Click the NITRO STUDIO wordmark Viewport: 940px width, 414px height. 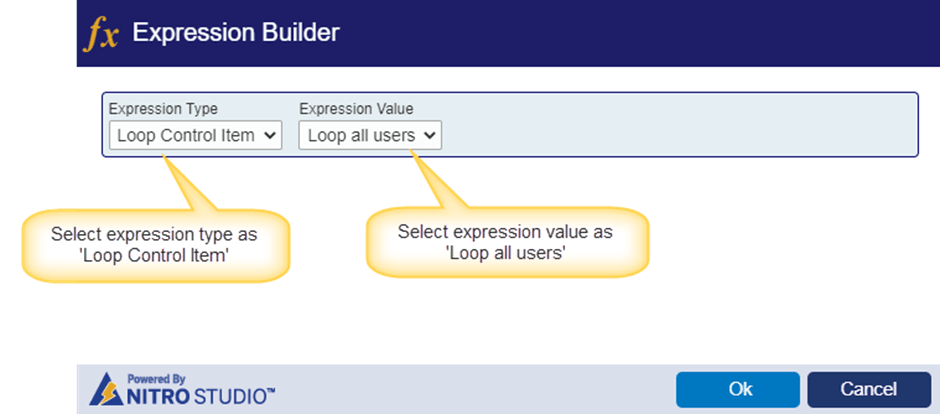[x=201, y=396]
